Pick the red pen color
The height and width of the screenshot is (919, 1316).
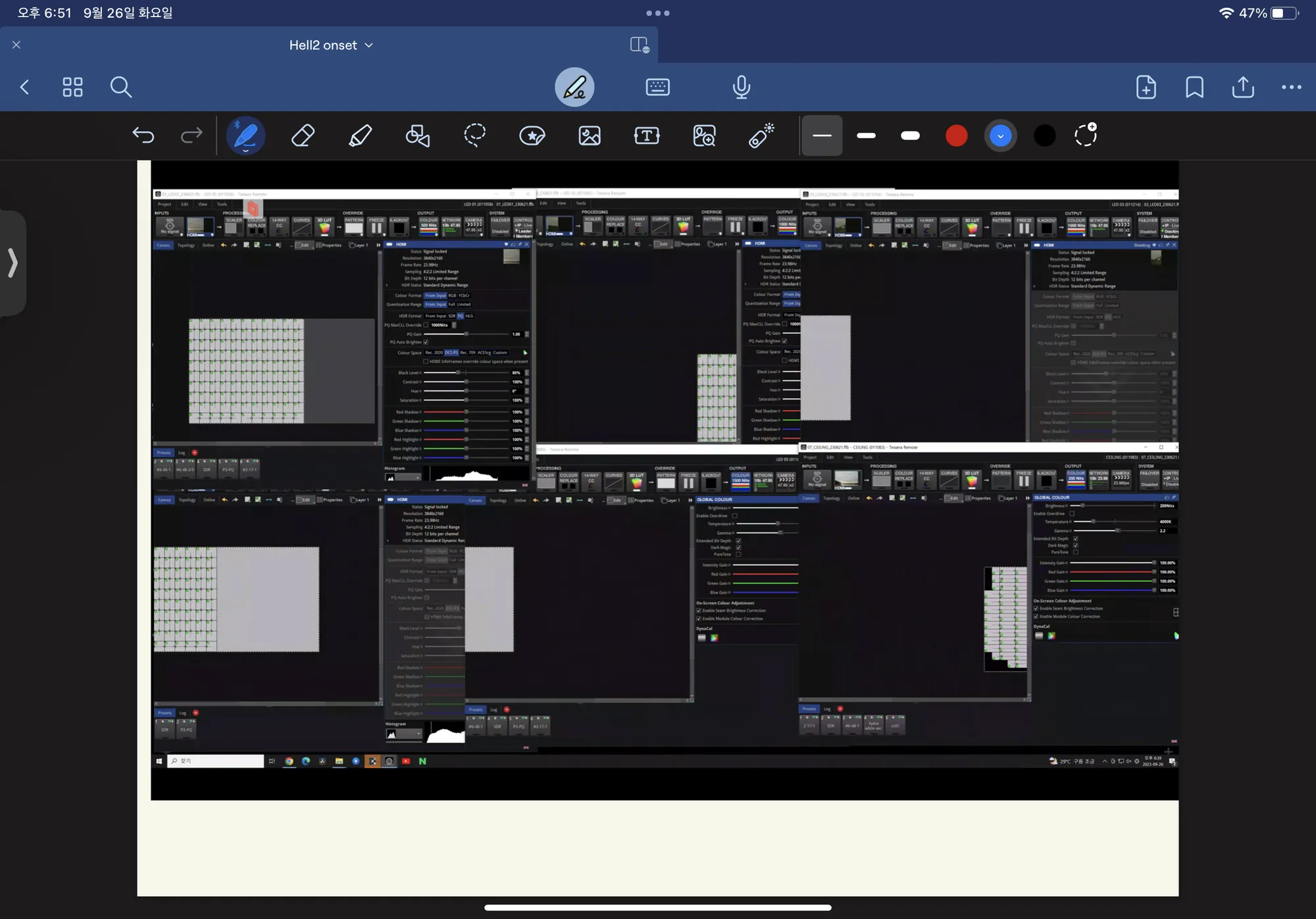click(x=956, y=136)
